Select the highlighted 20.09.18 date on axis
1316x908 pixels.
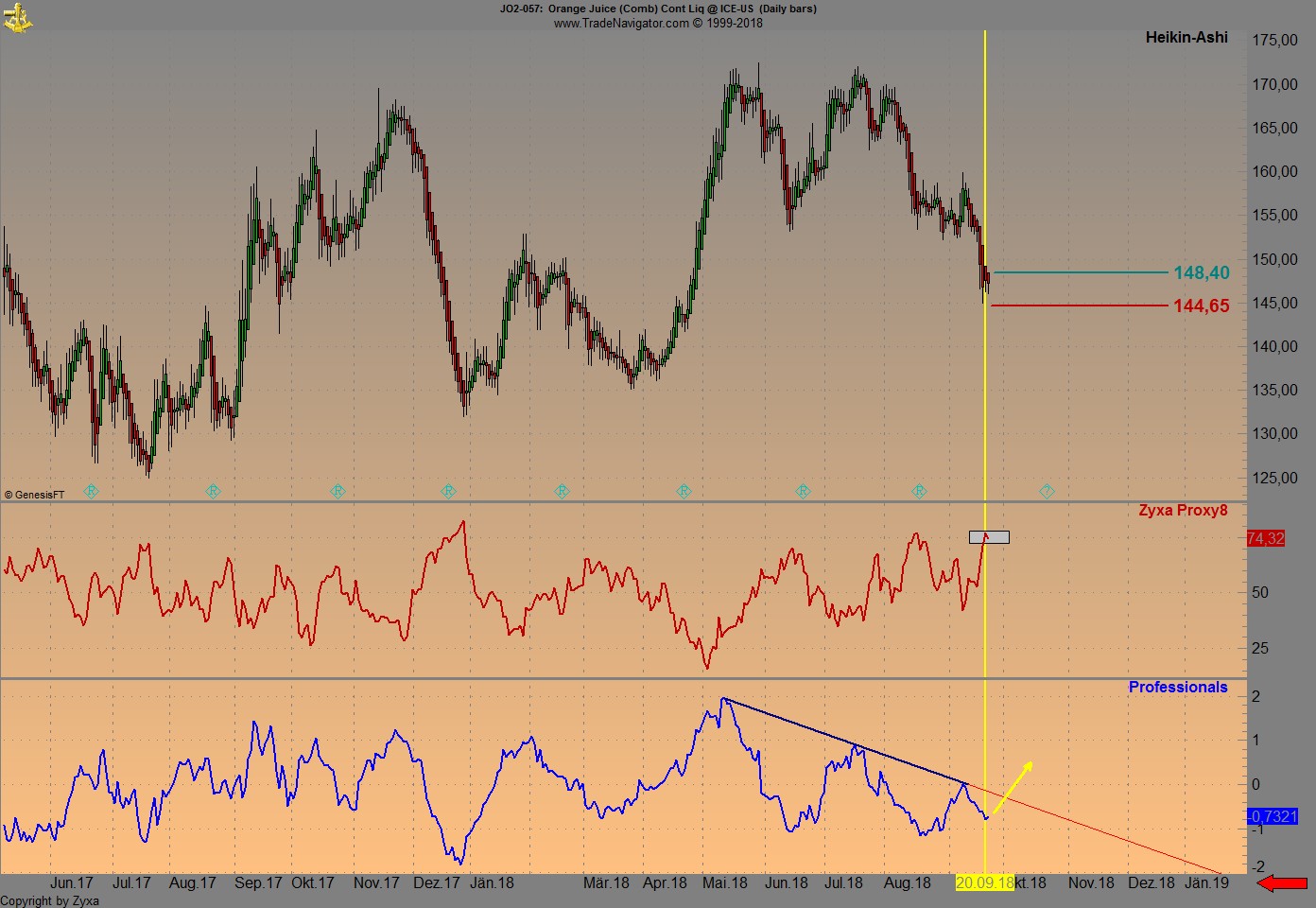point(986,882)
